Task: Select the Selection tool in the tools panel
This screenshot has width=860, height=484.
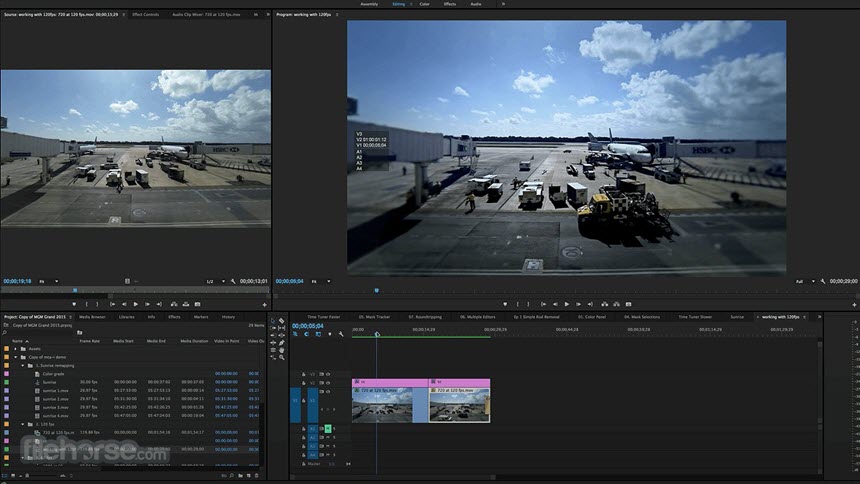Action: coord(273,321)
